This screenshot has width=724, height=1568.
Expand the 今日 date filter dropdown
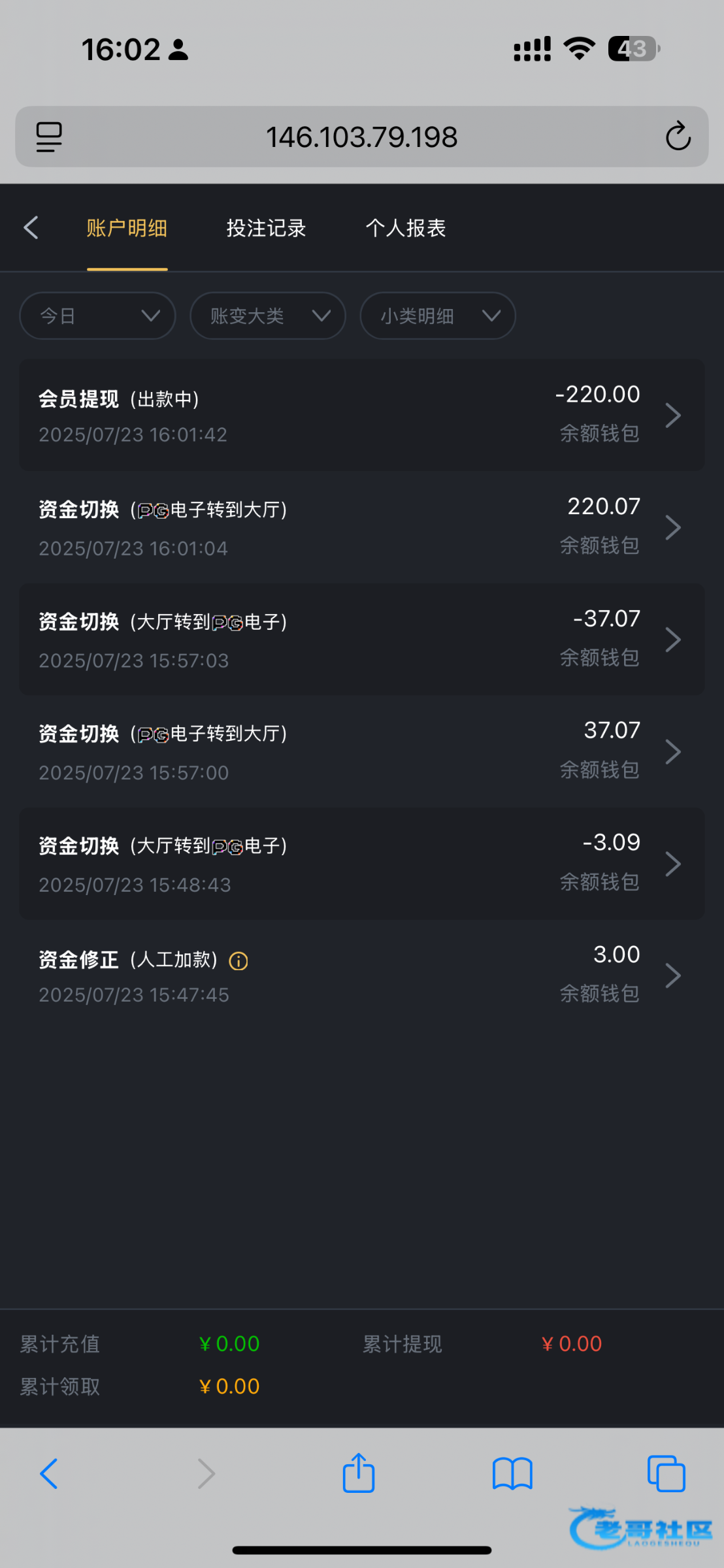click(97, 316)
